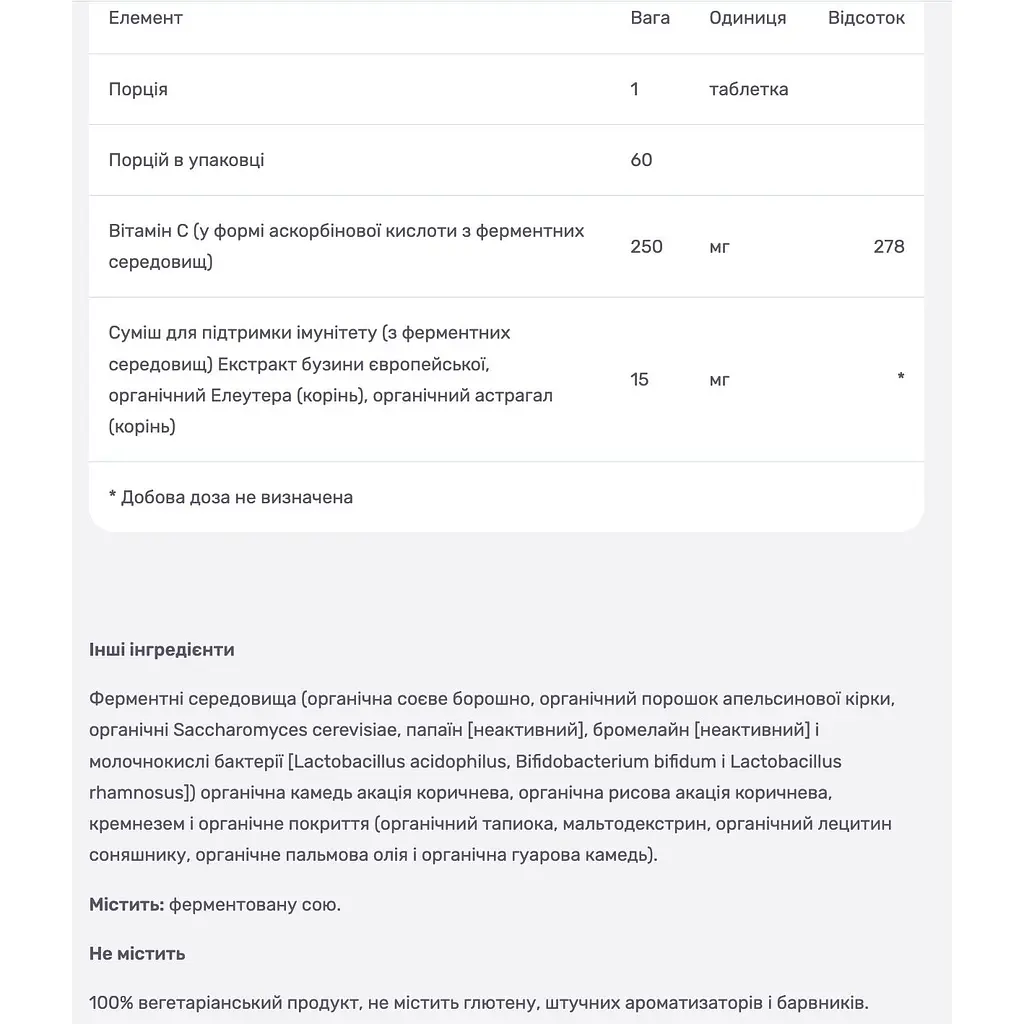The height and width of the screenshot is (1024, 1024).
Task: Select the Порцій в упаковці row label
Action: 186,160
